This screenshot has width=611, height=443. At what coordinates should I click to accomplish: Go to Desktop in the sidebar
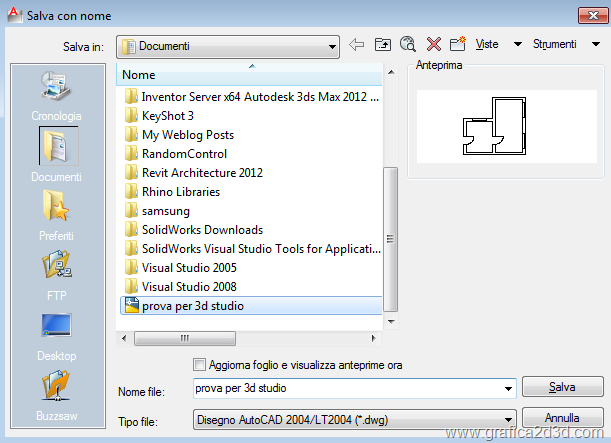56,335
